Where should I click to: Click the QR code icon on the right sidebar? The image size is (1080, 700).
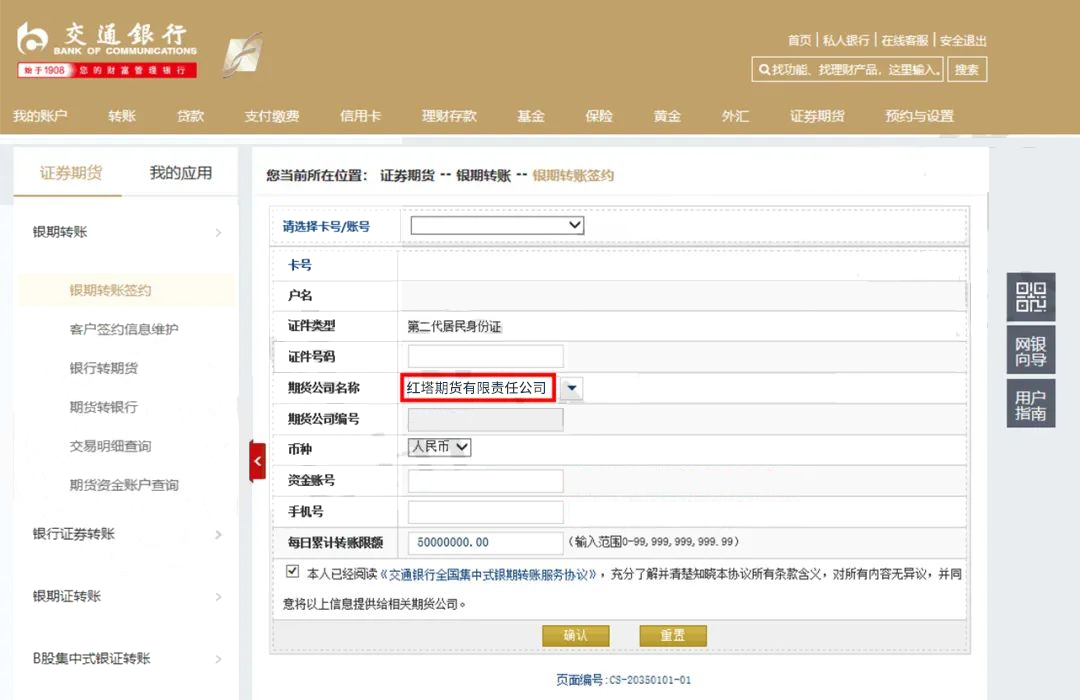1032,297
